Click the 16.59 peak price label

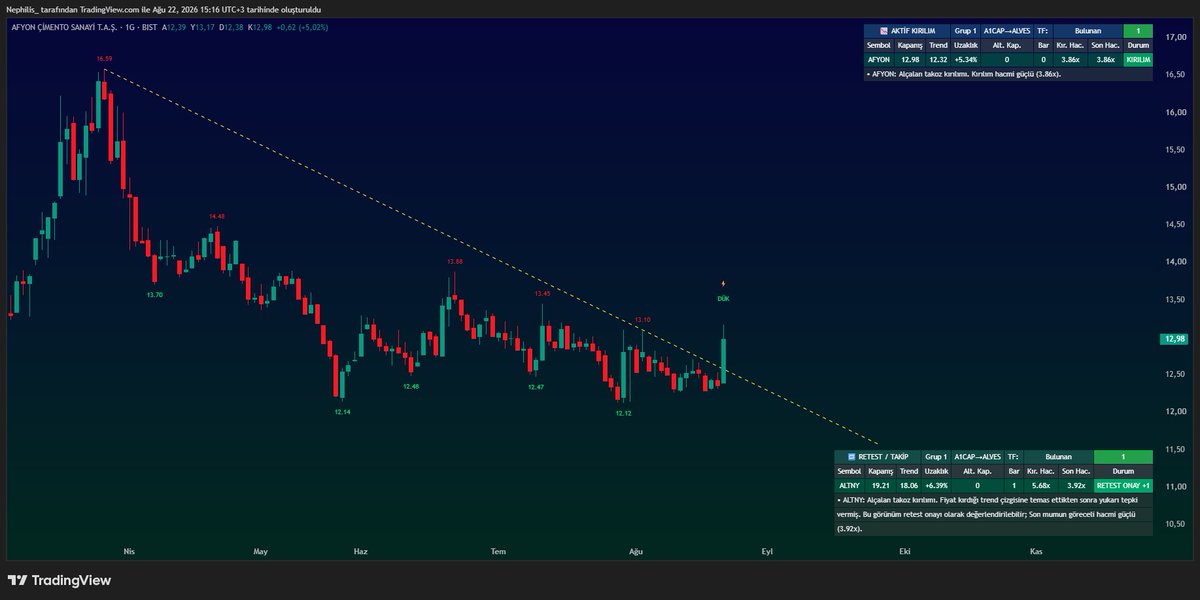[105, 59]
